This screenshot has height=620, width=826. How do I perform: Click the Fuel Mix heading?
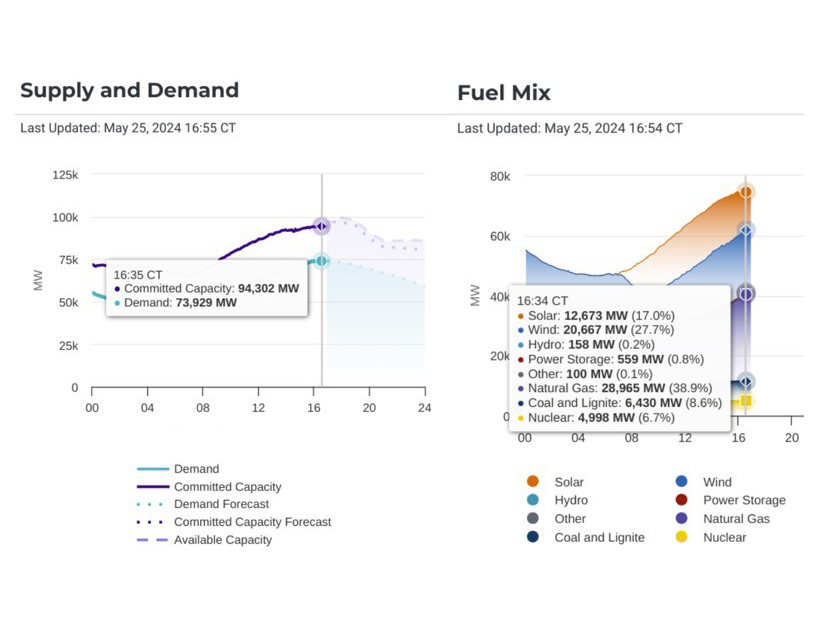point(504,93)
